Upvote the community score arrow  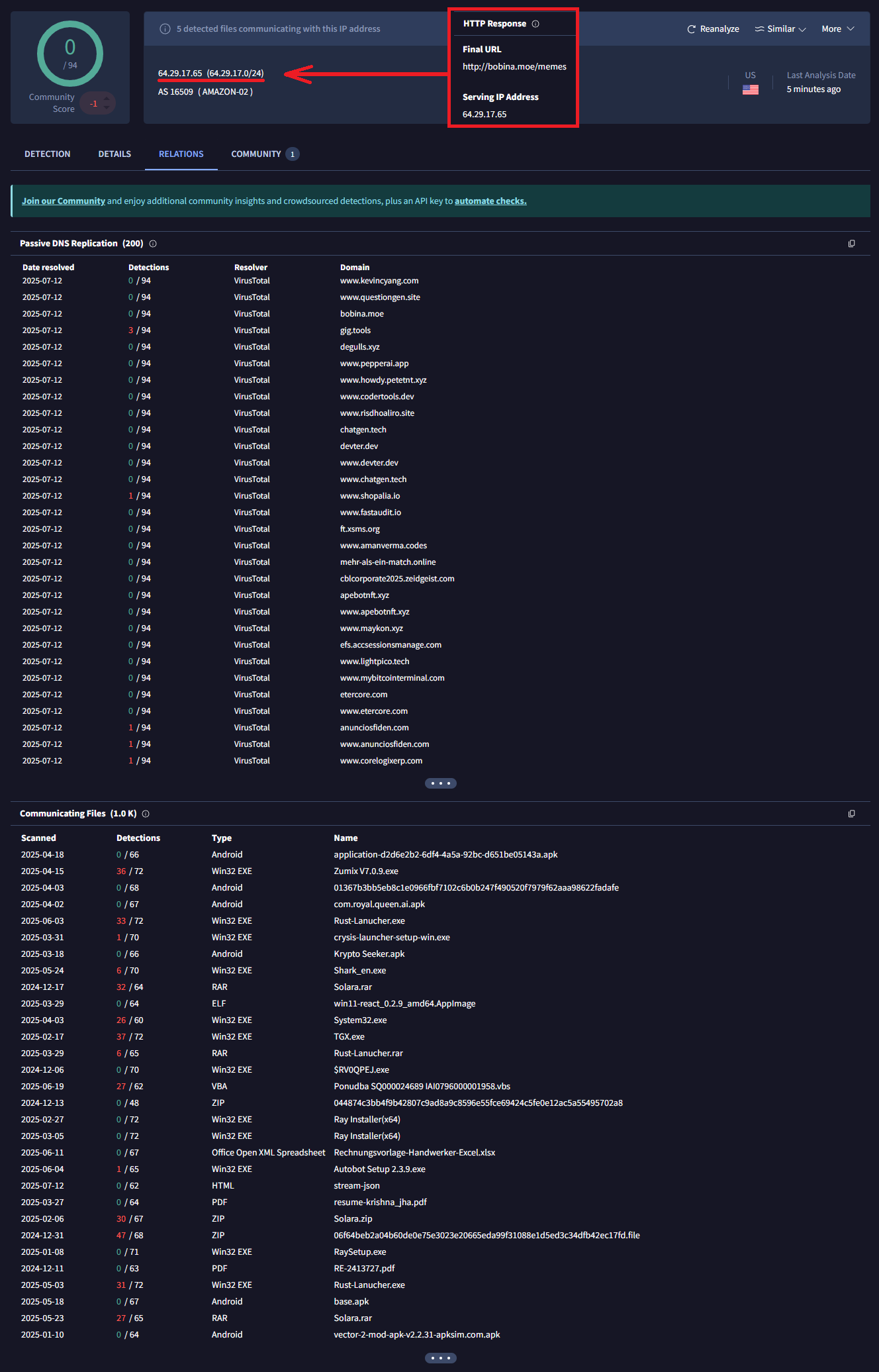107,99
